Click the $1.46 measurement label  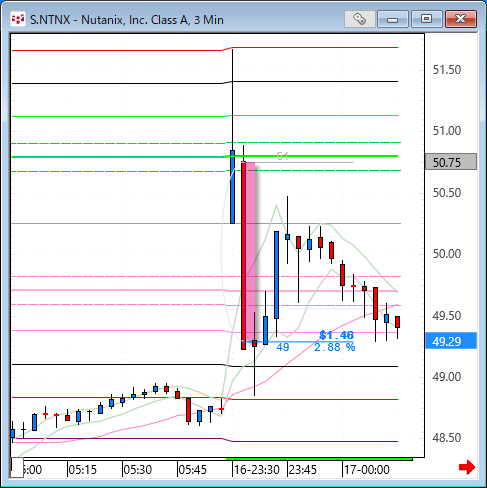tap(336, 335)
